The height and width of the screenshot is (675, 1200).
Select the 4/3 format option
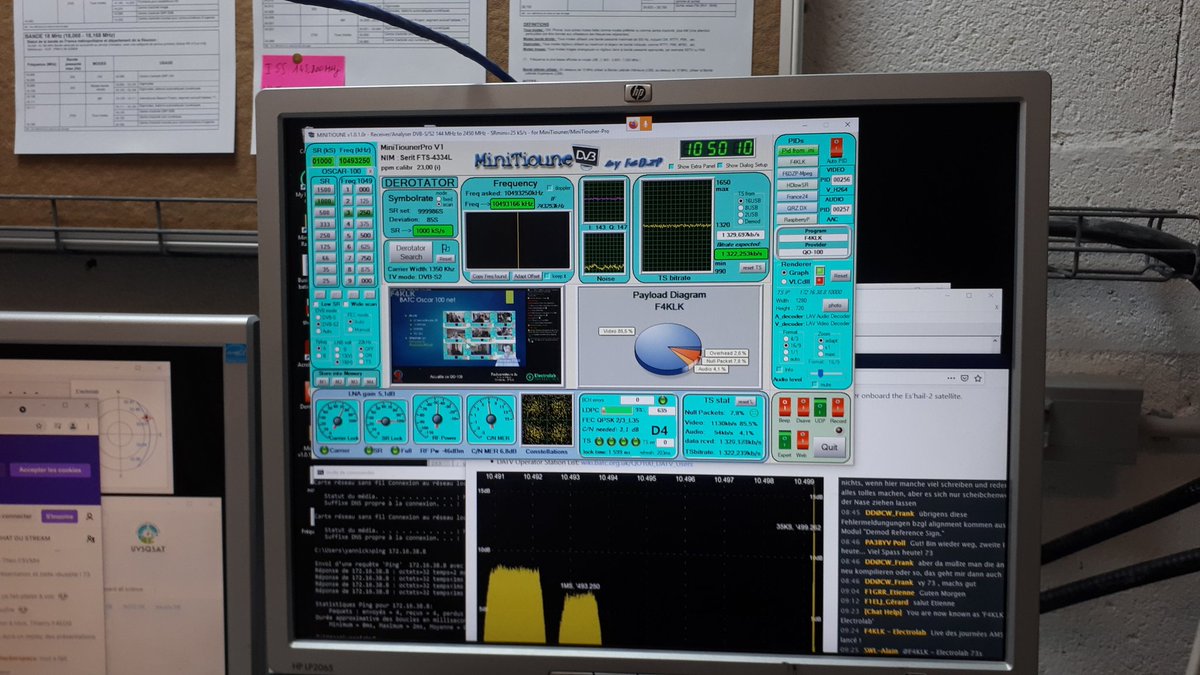click(x=786, y=338)
